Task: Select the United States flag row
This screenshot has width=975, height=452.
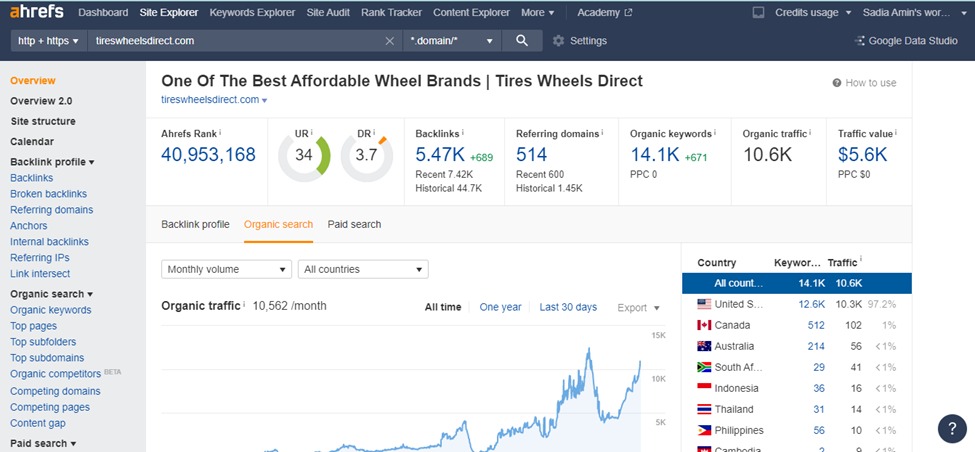Action: pyautogui.click(x=704, y=304)
